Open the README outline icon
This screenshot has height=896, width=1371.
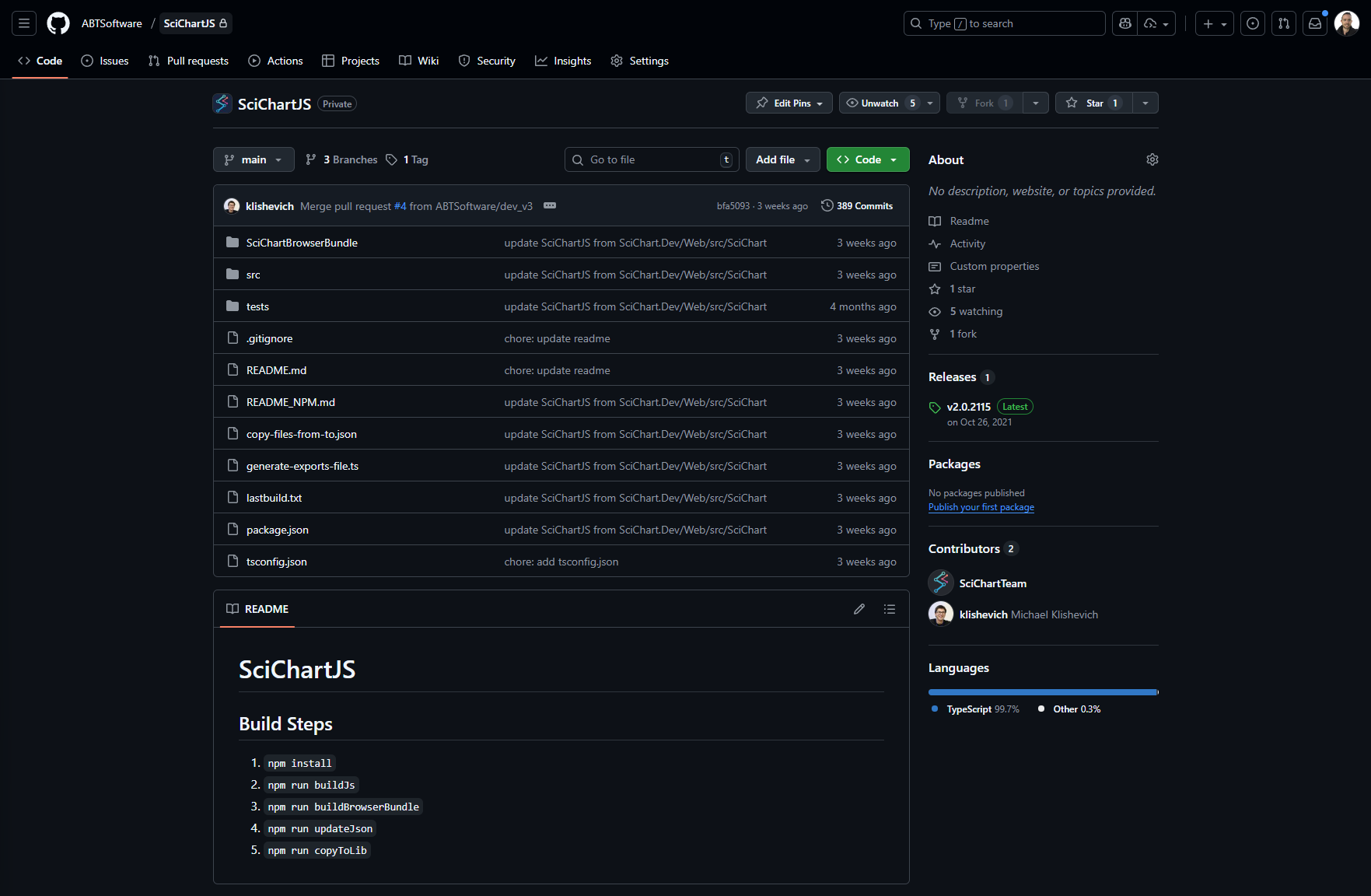[x=890, y=608]
